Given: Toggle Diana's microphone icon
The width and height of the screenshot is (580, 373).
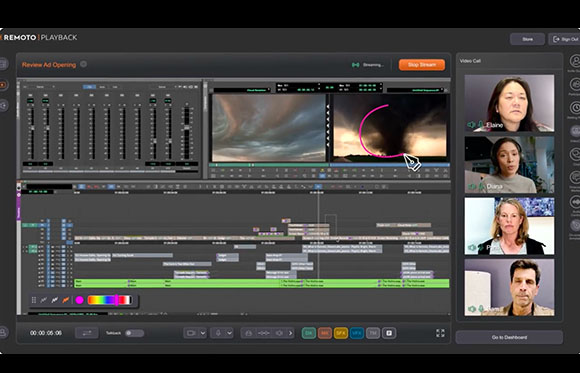Looking at the screenshot, I should (480, 186).
